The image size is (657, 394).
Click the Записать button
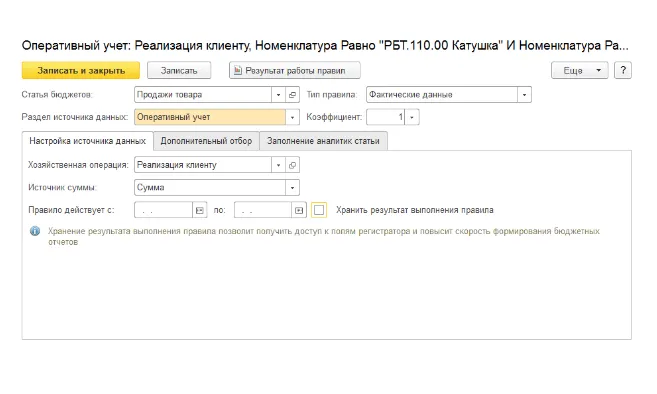click(x=179, y=70)
